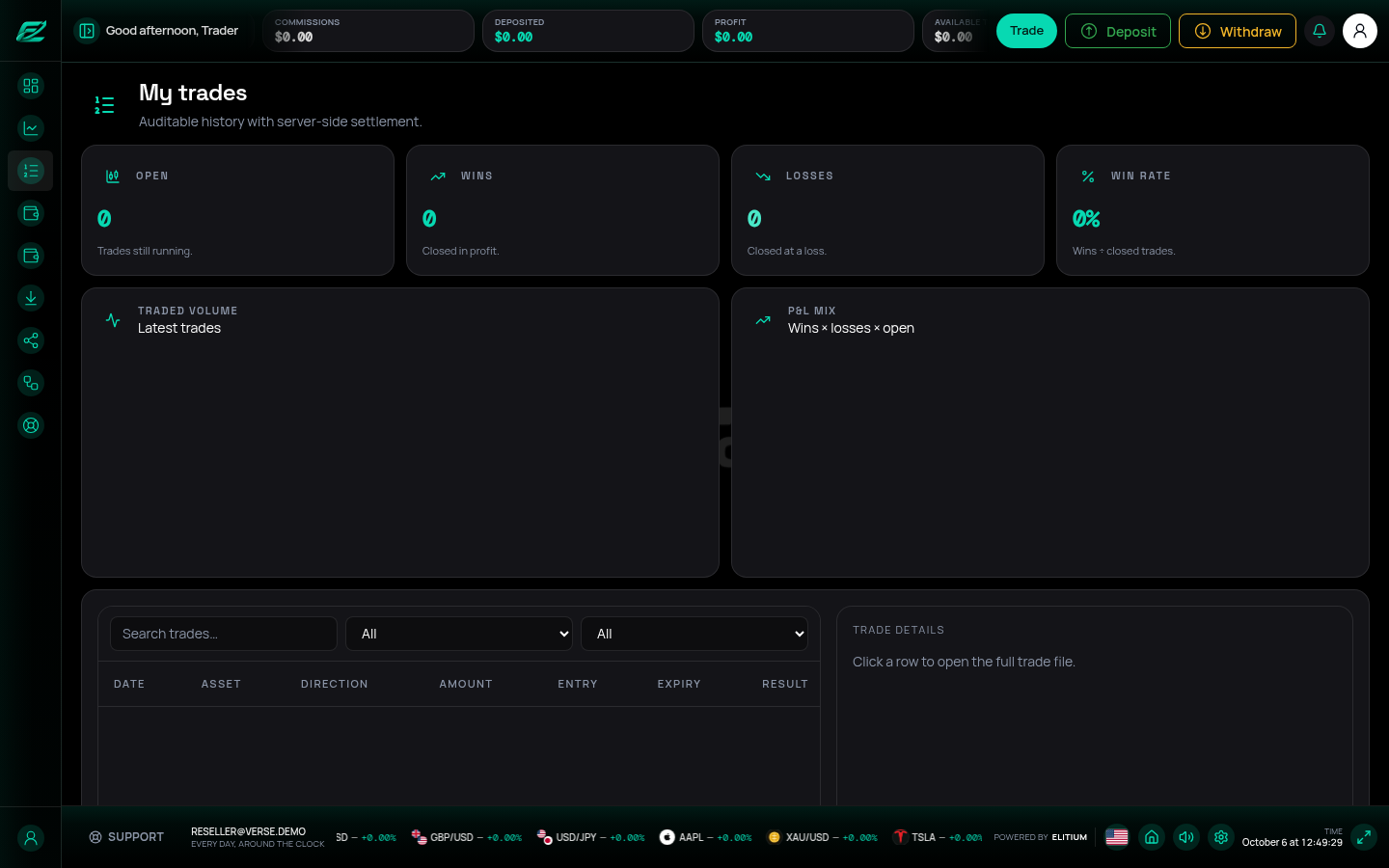Click the Trade button
1389x868 pixels.
[1026, 31]
